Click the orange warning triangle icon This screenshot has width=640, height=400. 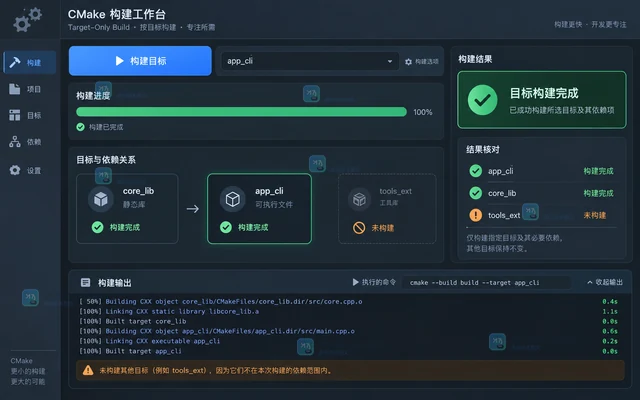click(x=88, y=370)
